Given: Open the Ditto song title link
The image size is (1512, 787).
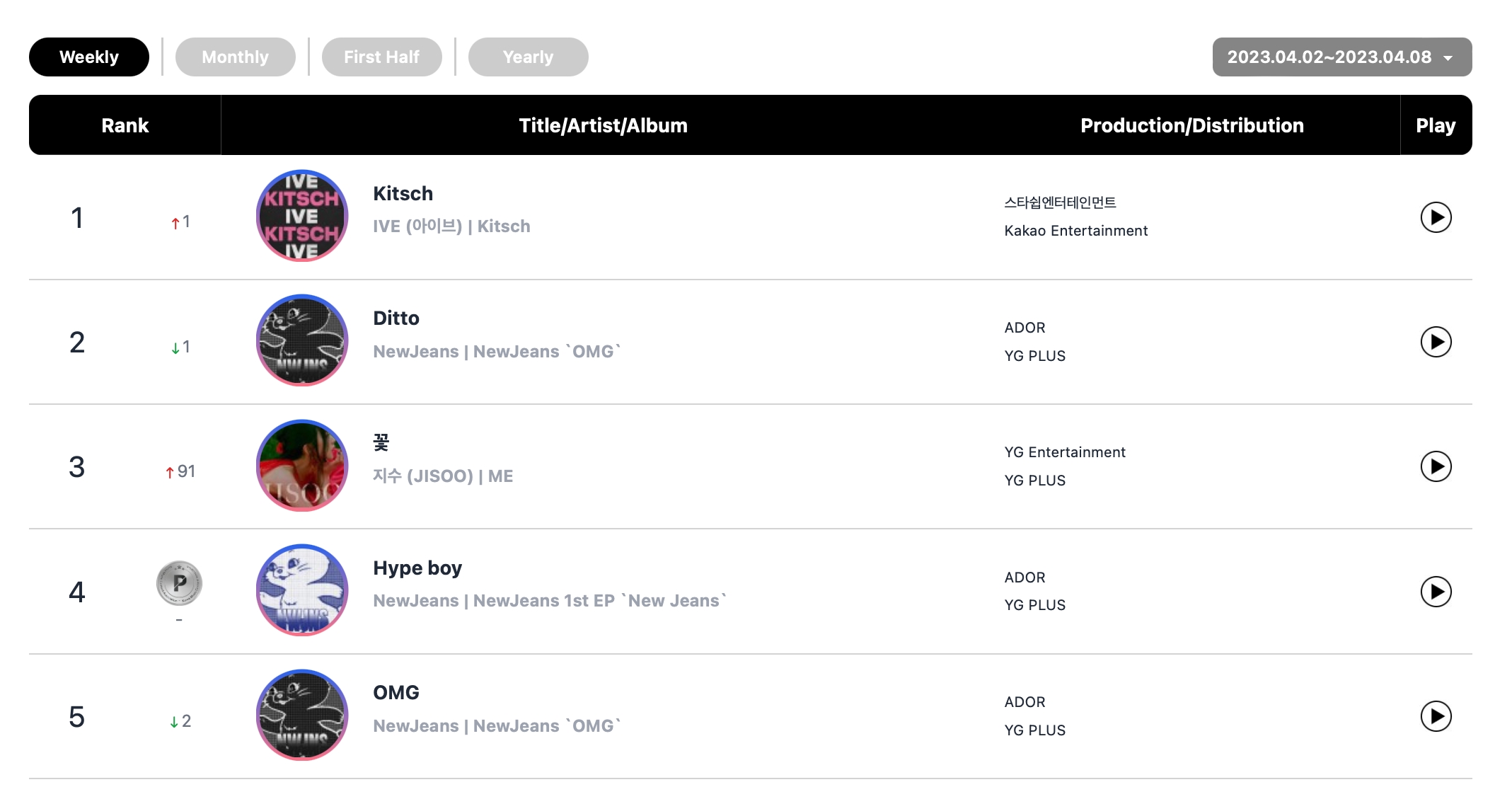Looking at the screenshot, I should (x=396, y=318).
